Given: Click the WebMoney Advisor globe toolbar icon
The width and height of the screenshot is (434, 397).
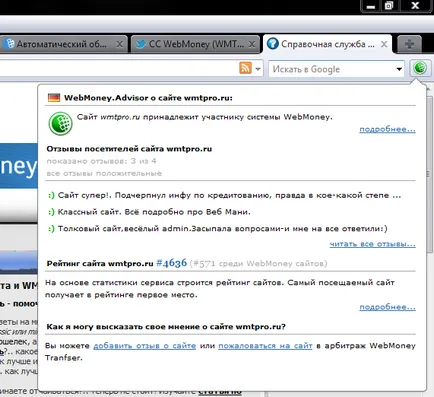Looking at the screenshot, I should click(x=420, y=68).
